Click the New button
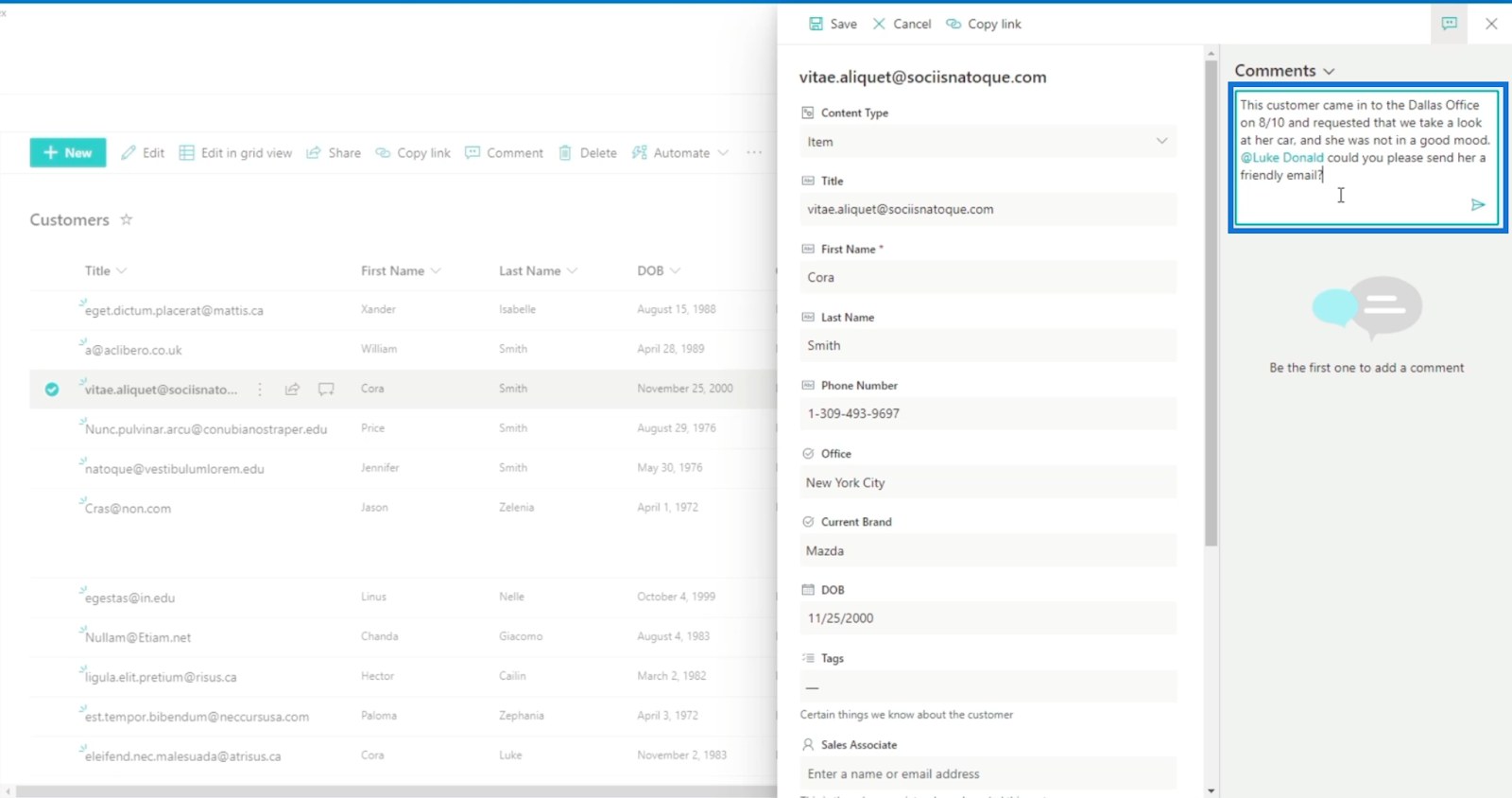 (x=68, y=152)
